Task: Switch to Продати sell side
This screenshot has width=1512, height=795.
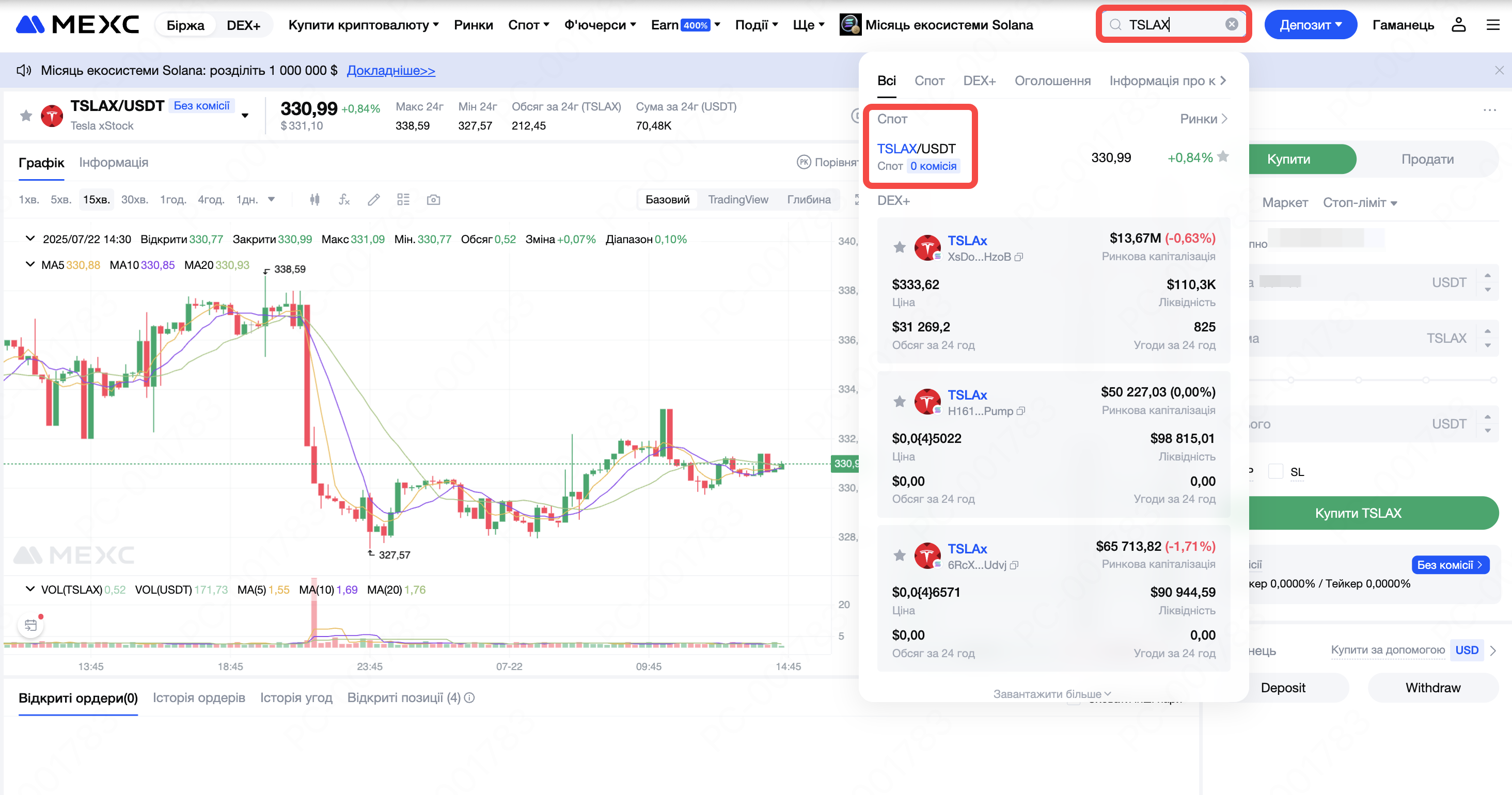Action: pyautogui.click(x=1427, y=159)
